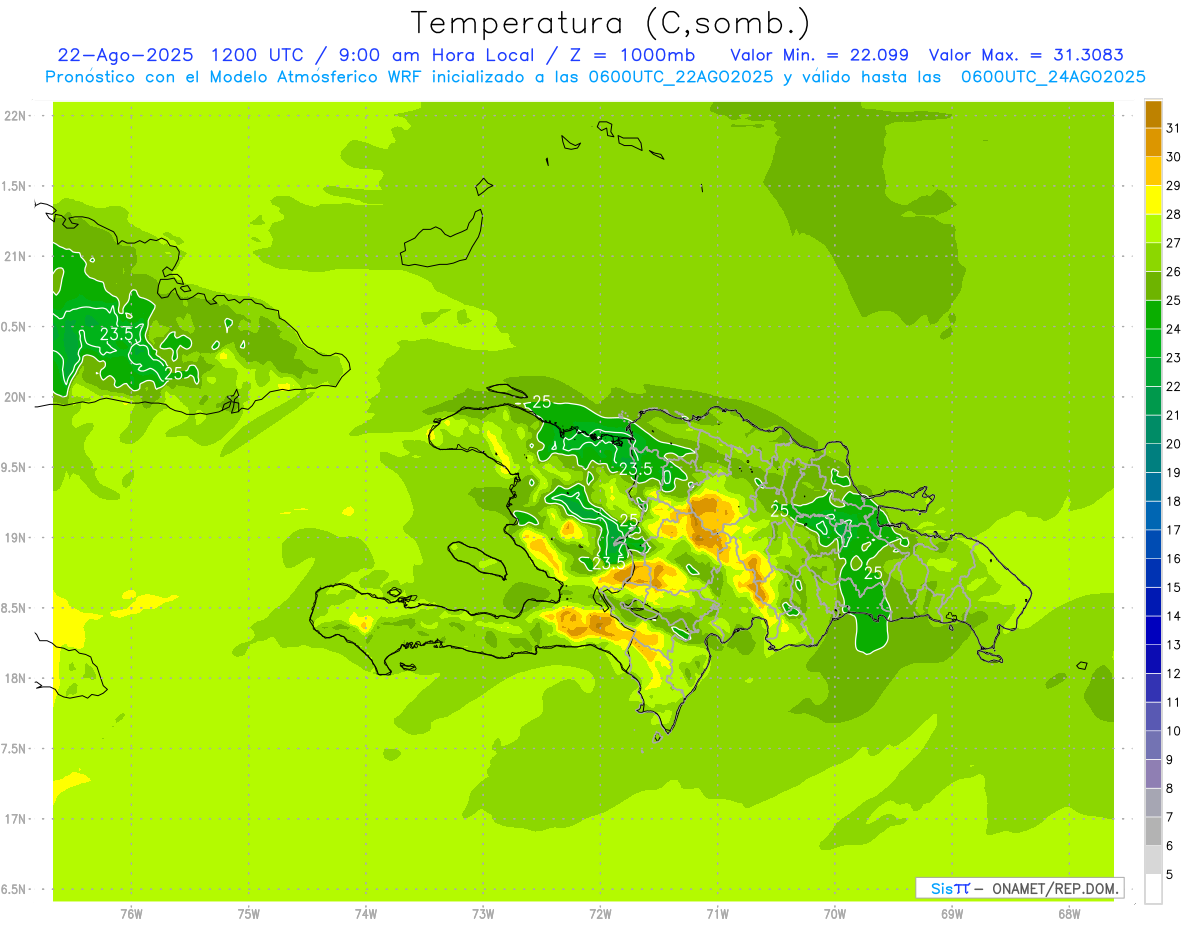Click the '69W' longitude label
Screen dimensions: 1200x927
952,914
